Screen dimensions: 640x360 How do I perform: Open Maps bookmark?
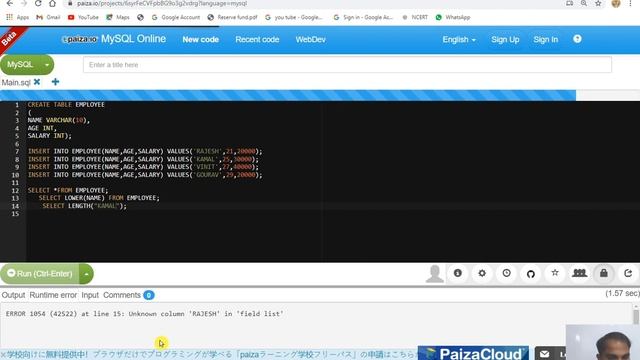(118, 17)
